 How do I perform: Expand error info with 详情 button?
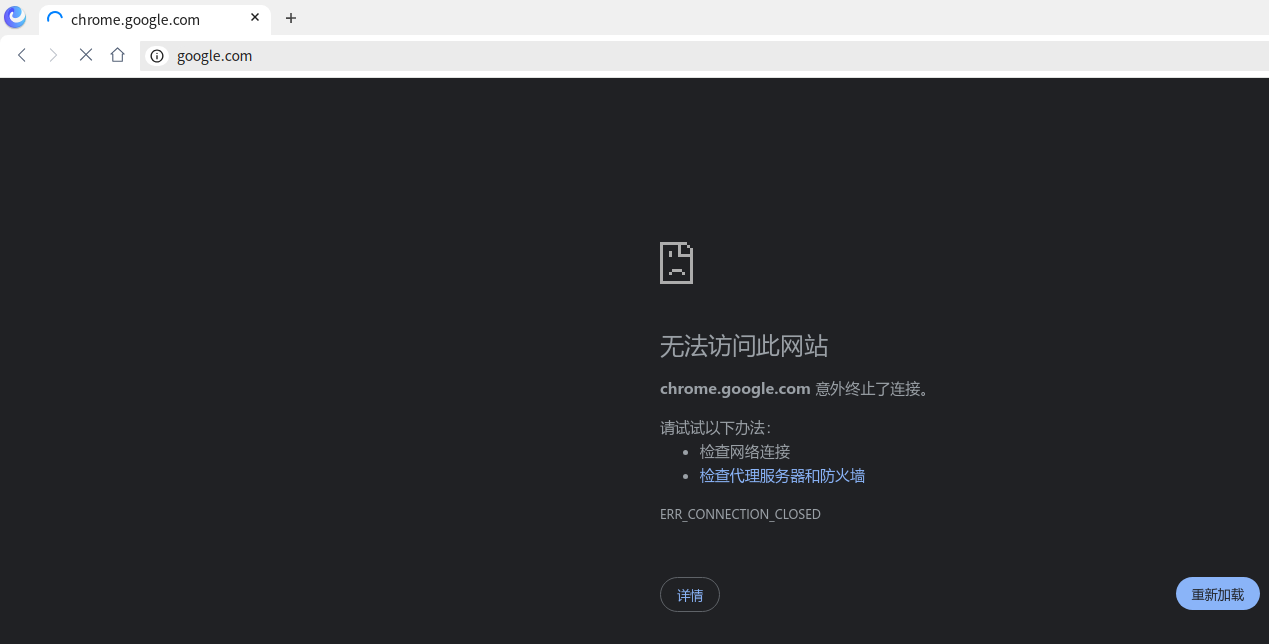pyautogui.click(x=690, y=595)
